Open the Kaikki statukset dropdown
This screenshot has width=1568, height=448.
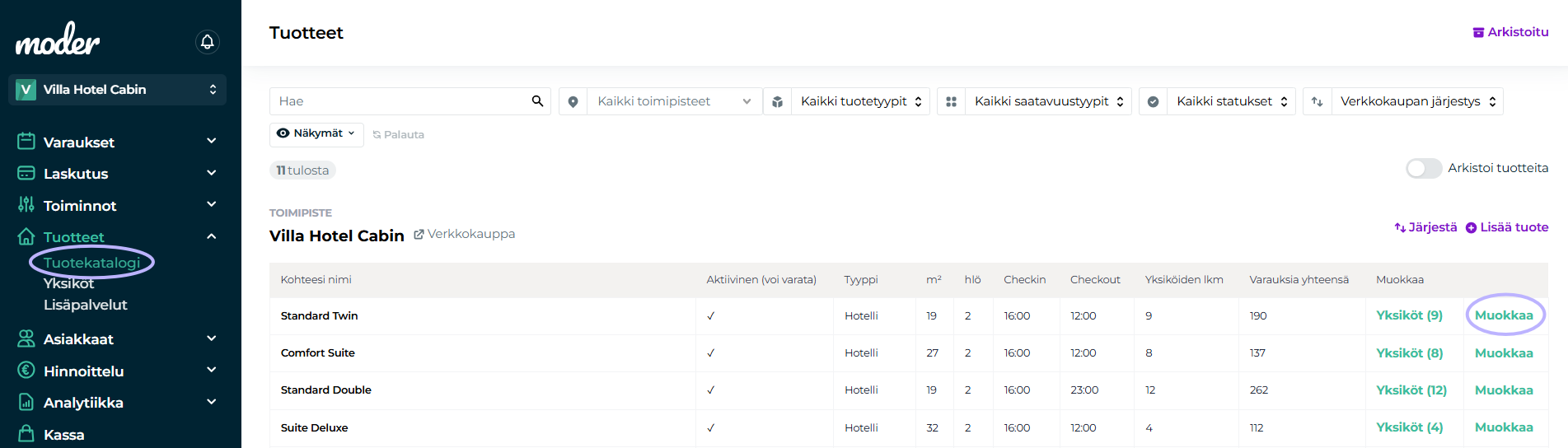[1231, 101]
